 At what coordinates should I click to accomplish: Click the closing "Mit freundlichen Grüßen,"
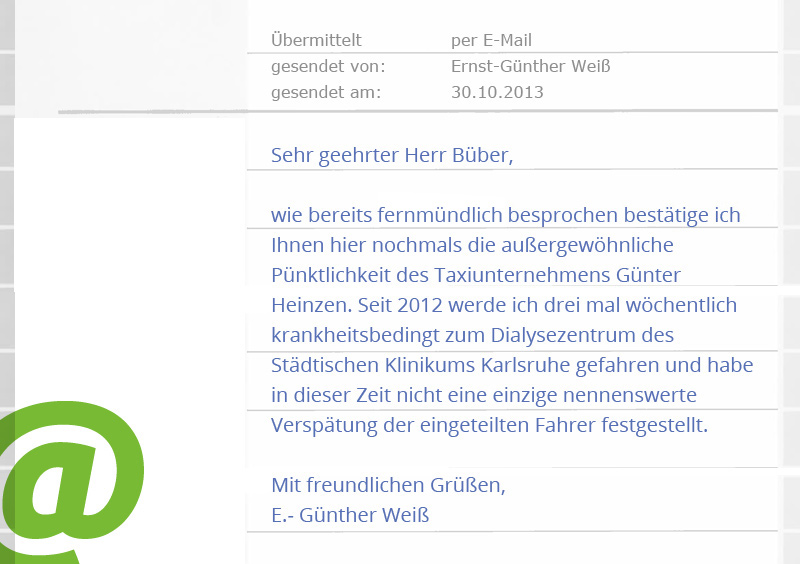388,486
